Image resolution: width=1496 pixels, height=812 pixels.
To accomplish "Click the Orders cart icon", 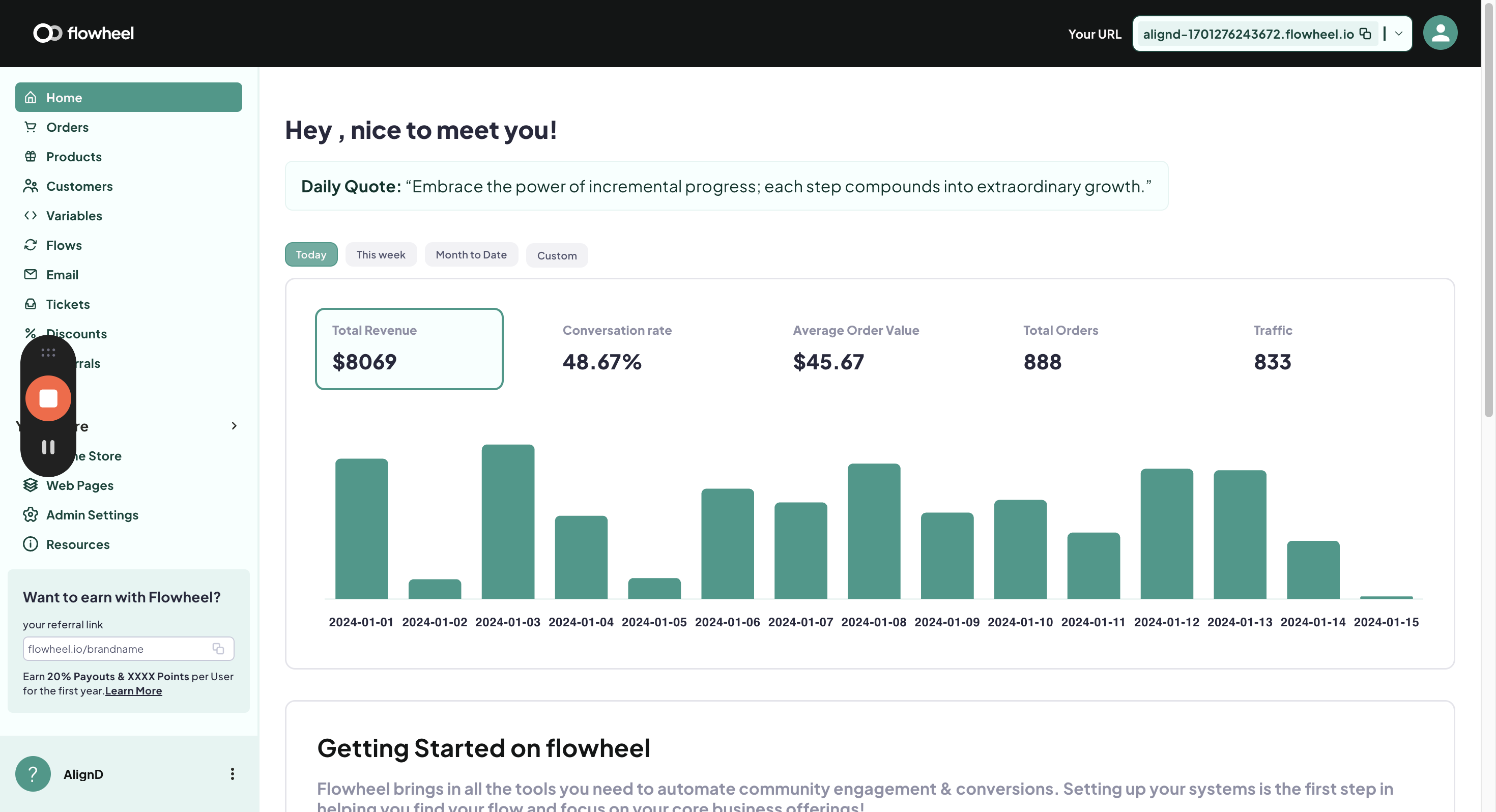I will click(x=31, y=127).
